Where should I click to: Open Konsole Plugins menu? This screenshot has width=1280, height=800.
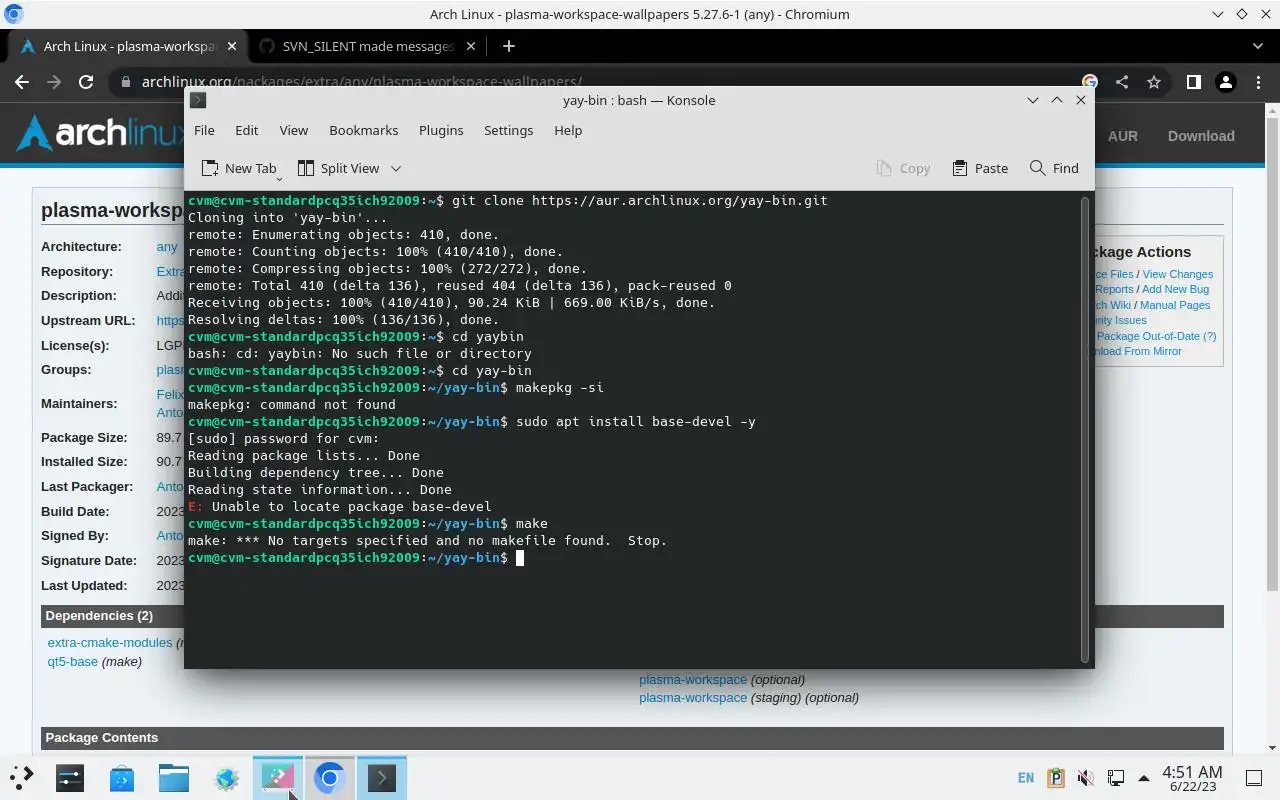[x=441, y=130]
